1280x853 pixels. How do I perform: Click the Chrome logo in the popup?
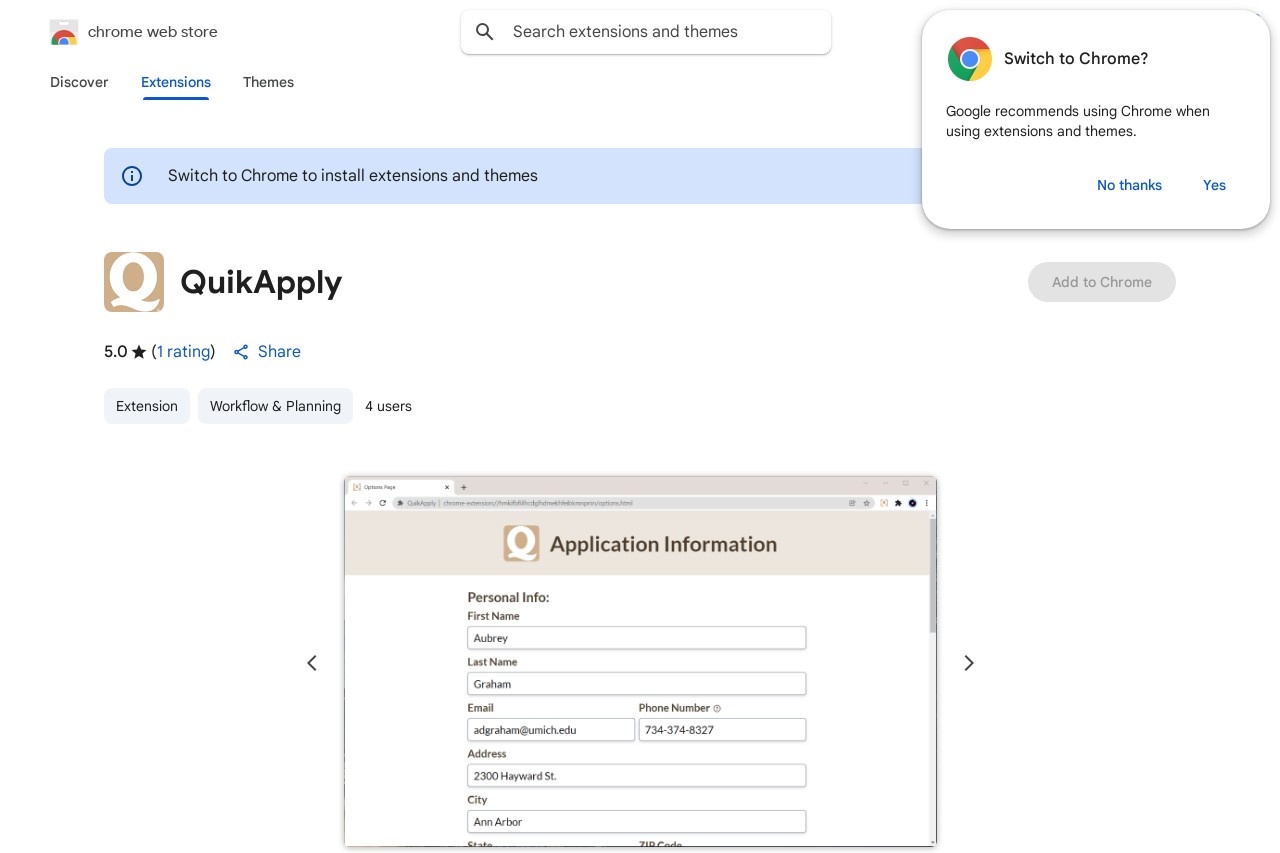[970, 59]
